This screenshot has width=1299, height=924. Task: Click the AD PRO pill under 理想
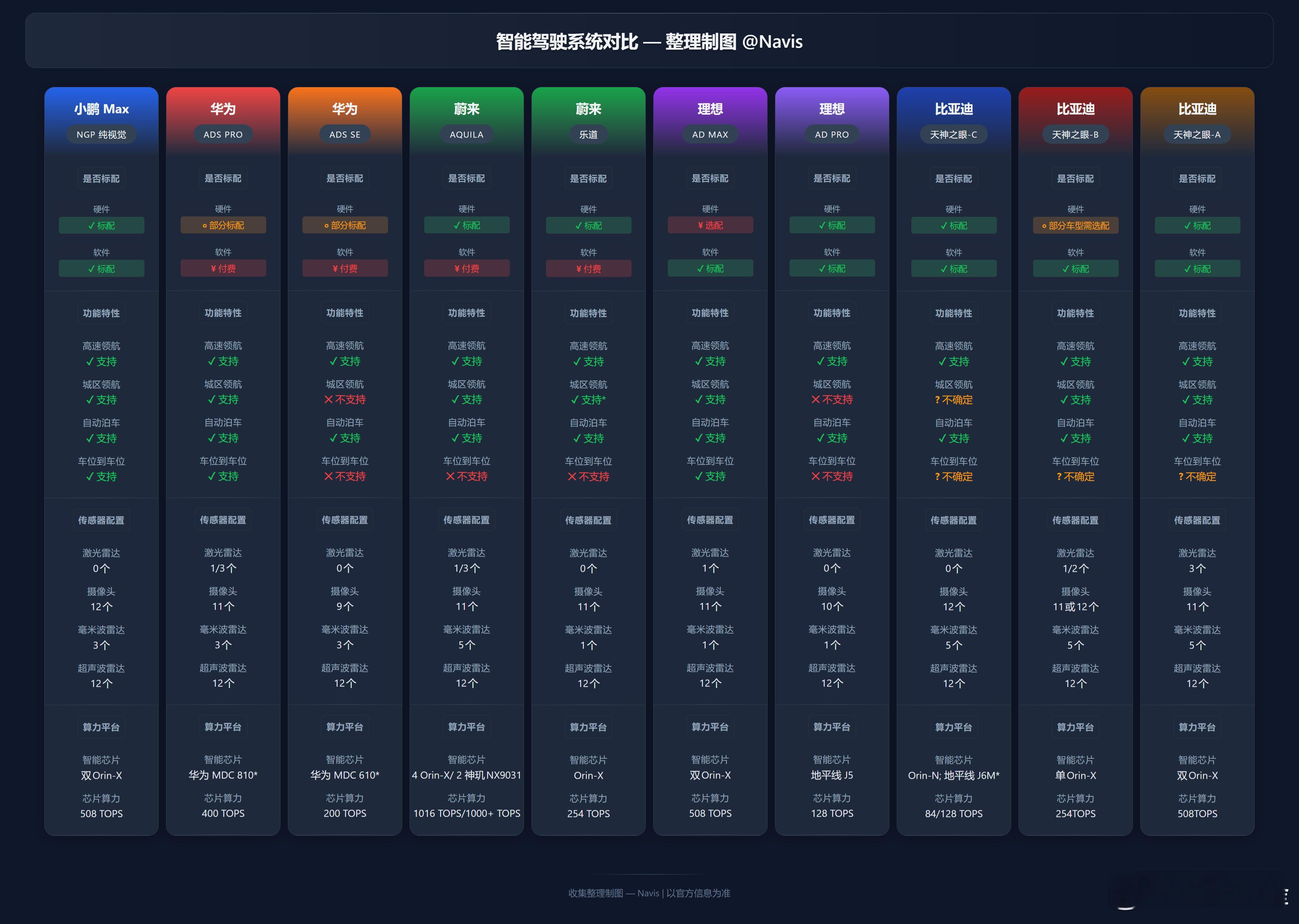click(x=832, y=134)
